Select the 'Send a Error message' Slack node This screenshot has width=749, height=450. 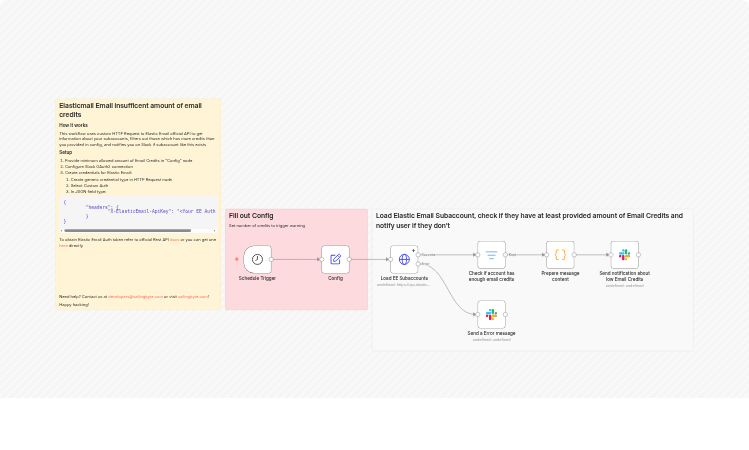[491, 314]
